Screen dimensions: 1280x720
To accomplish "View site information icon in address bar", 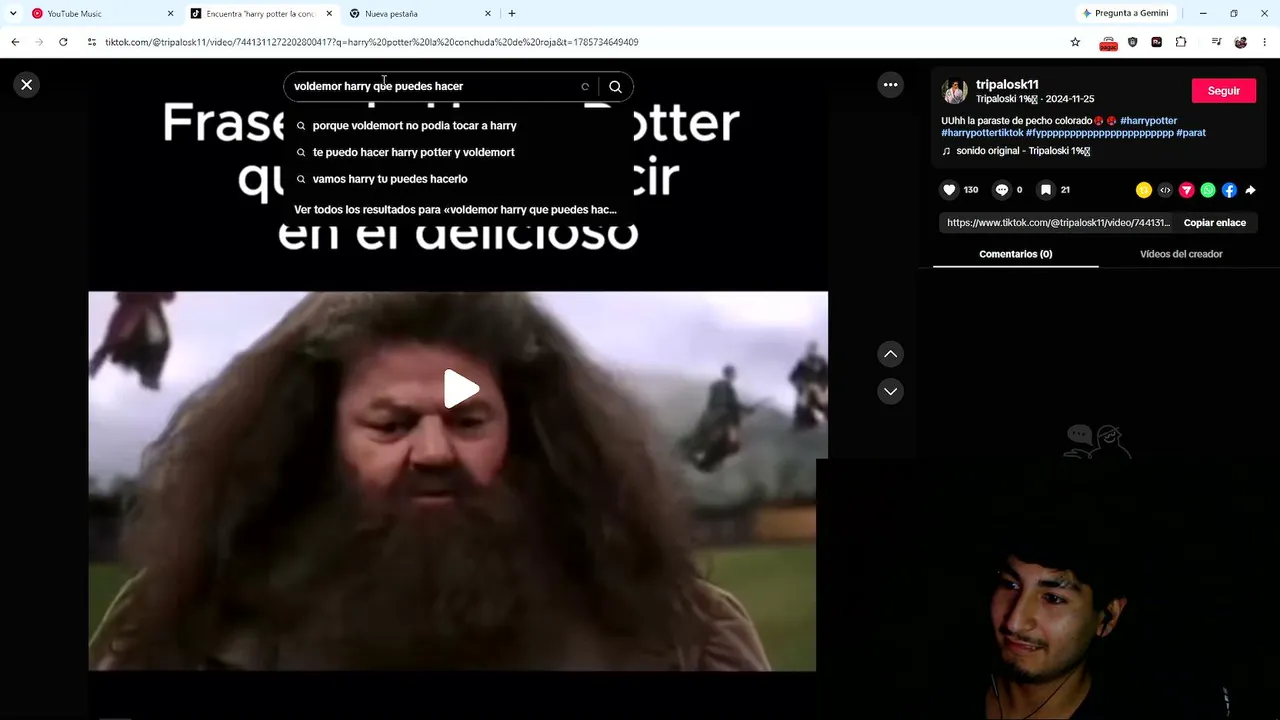I will [92, 42].
